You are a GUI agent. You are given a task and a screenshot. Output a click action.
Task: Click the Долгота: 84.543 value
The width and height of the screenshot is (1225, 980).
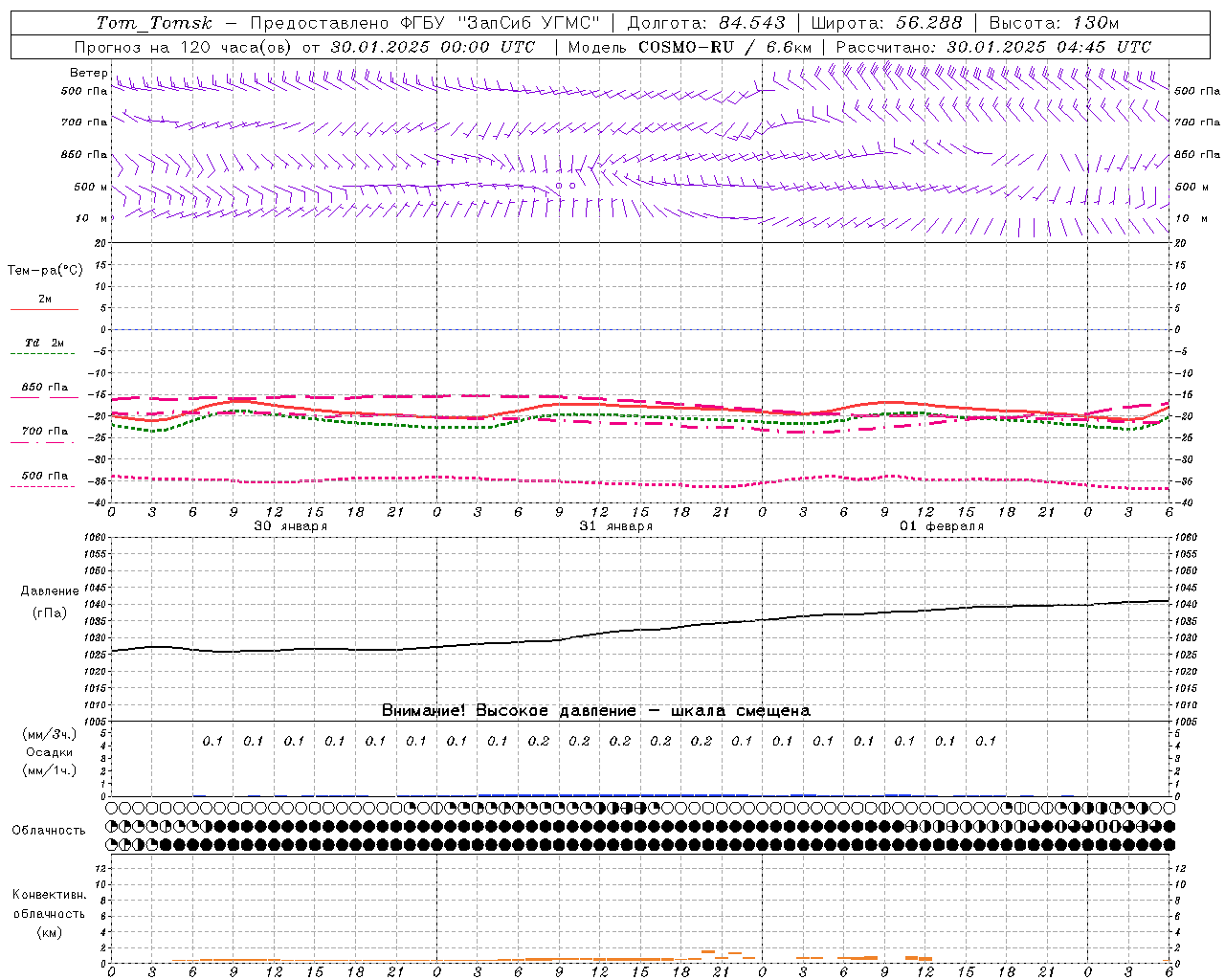point(706,23)
